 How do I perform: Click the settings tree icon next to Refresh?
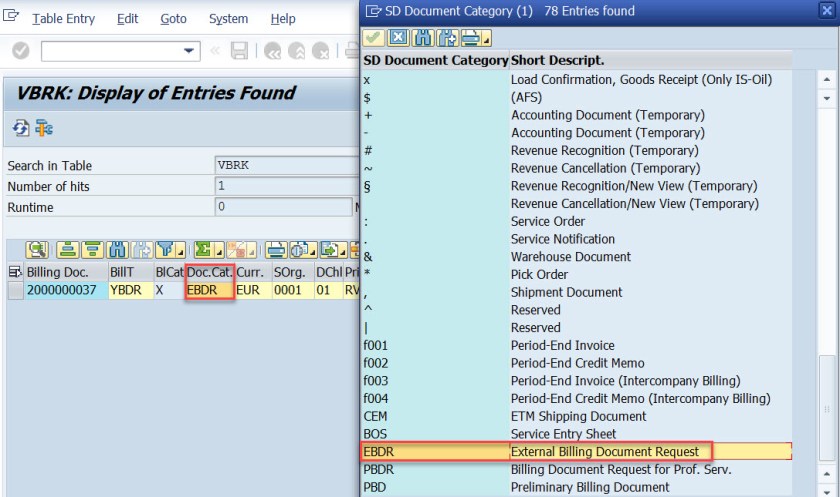tap(44, 128)
